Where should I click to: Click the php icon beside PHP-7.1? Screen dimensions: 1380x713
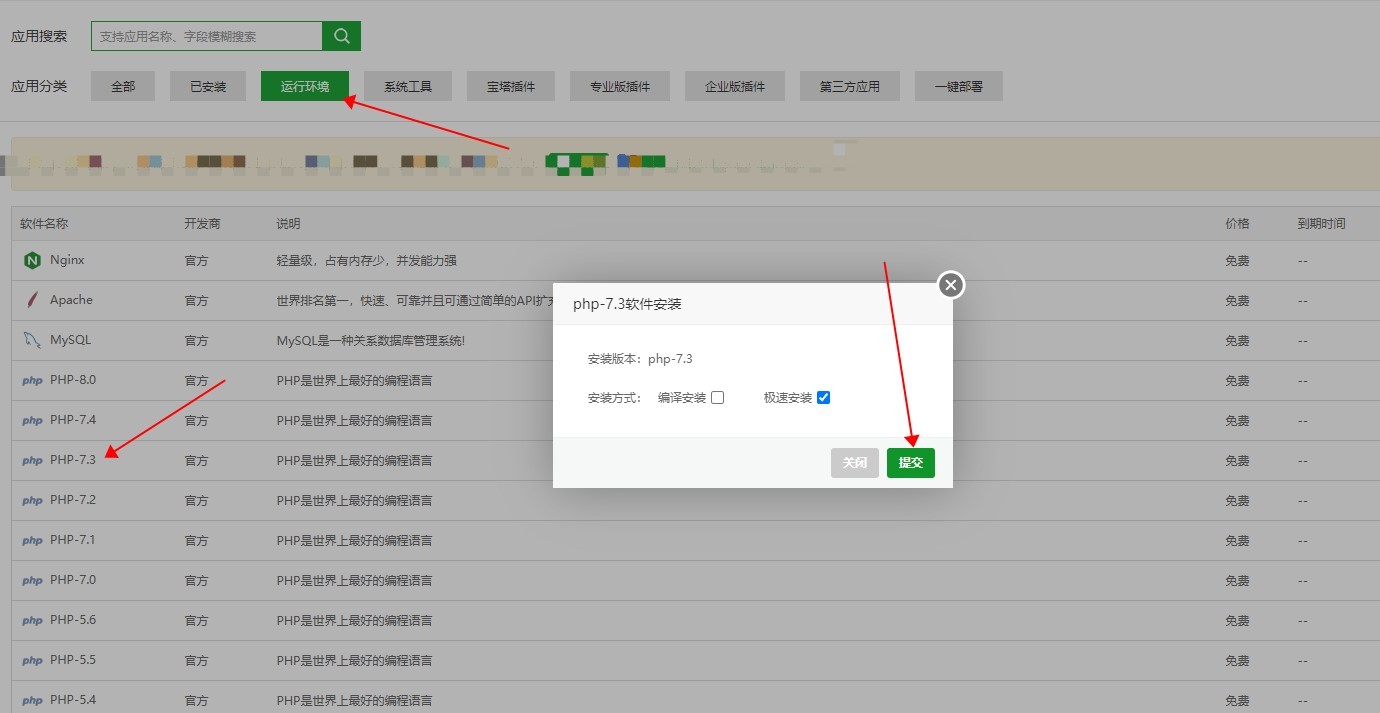tap(32, 541)
